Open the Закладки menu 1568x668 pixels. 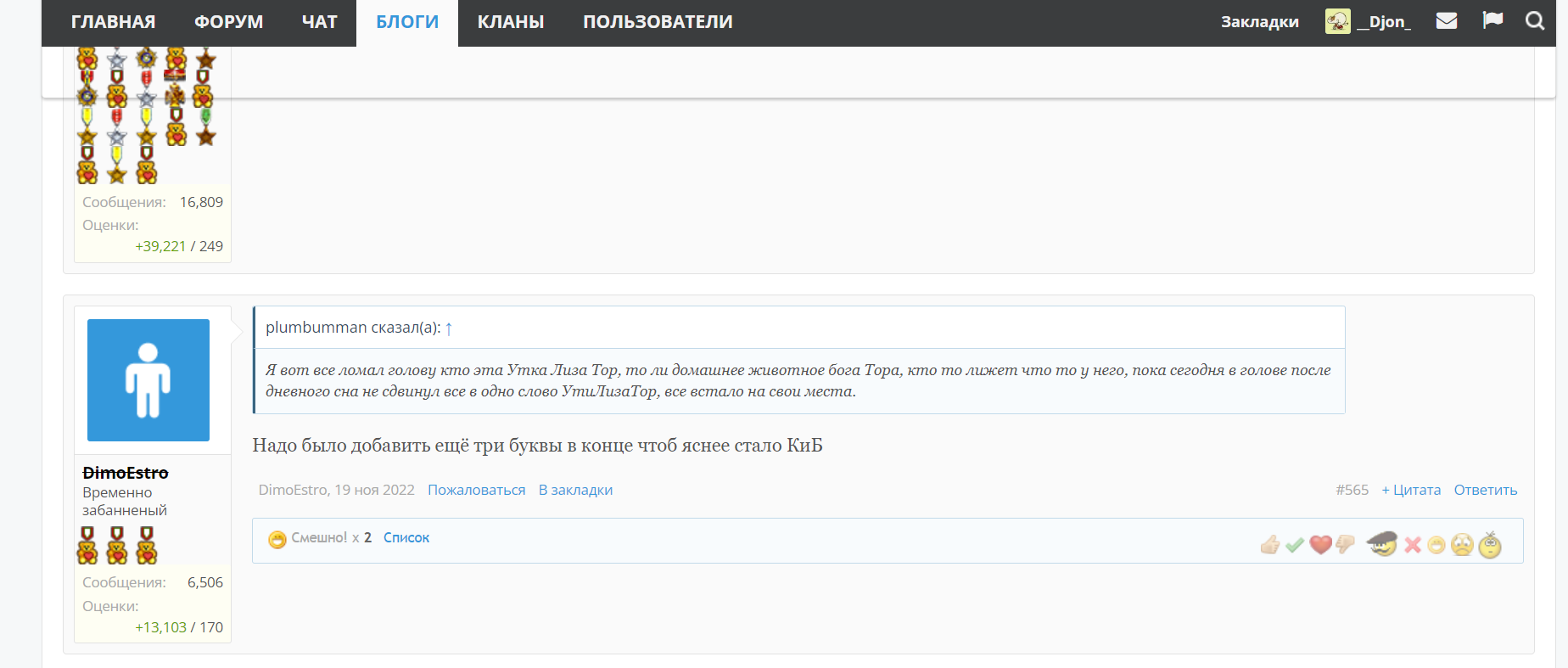(1260, 22)
